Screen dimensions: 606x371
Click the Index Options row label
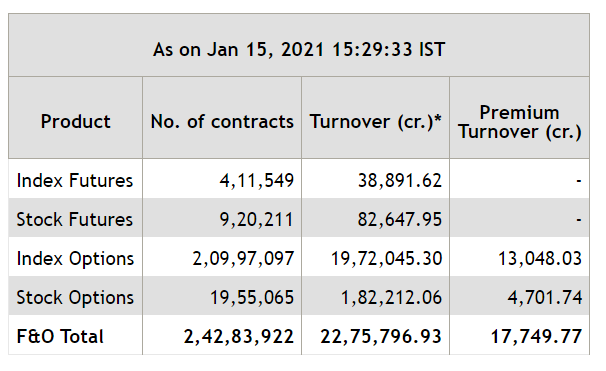click(75, 259)
